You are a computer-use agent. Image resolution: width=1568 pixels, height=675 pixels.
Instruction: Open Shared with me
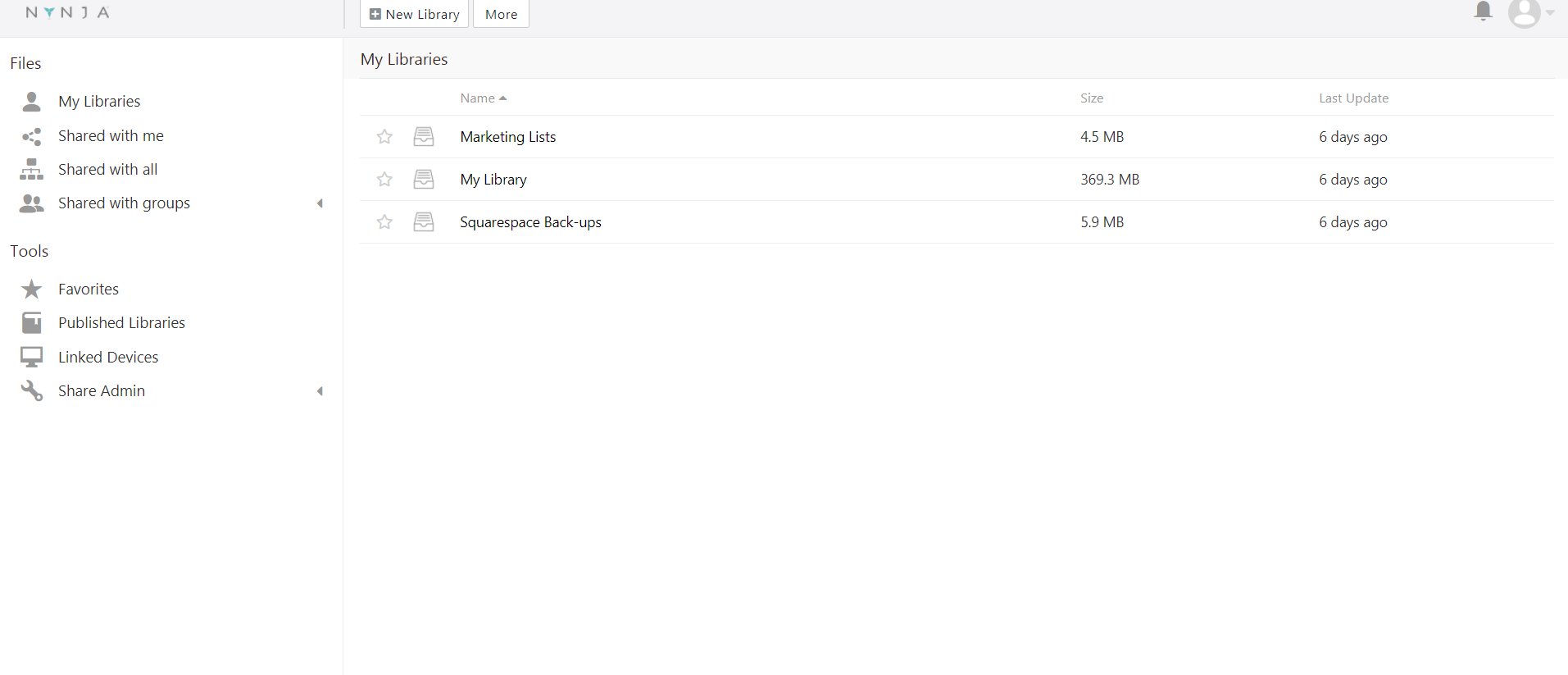tap(111, 135)
